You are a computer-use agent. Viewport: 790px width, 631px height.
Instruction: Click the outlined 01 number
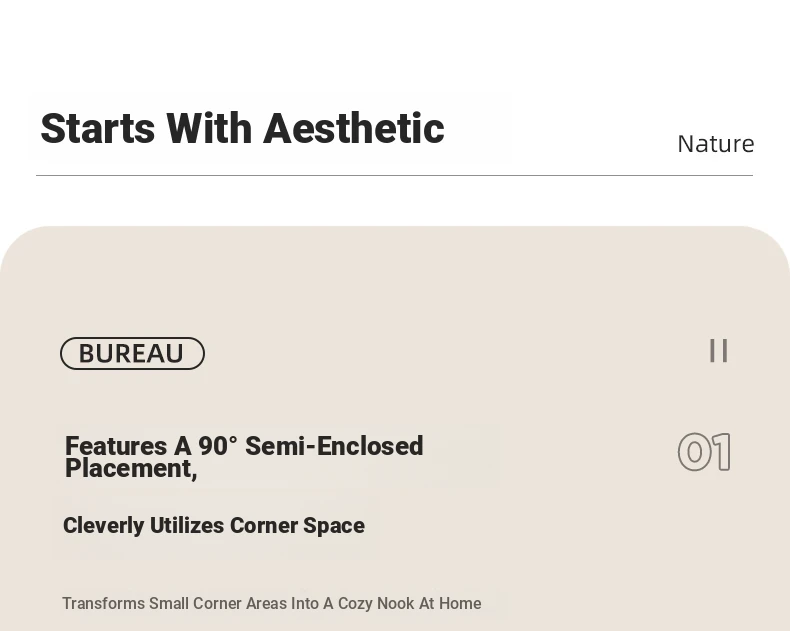(704, 453)
